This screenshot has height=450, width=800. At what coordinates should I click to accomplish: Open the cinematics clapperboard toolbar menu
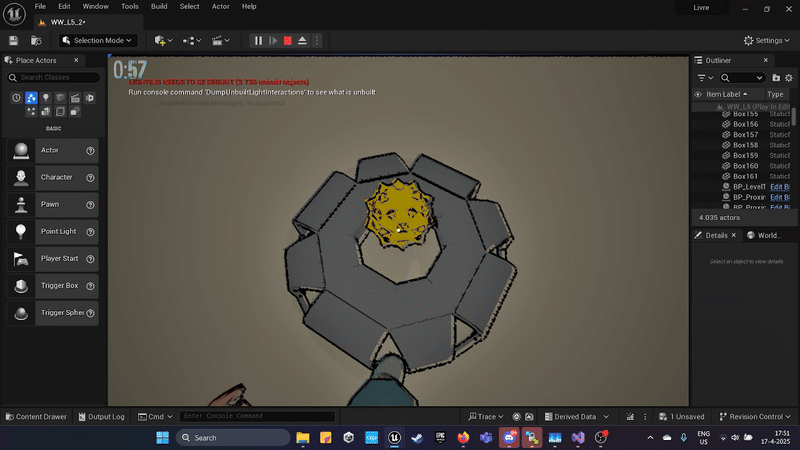coord(220,41)
